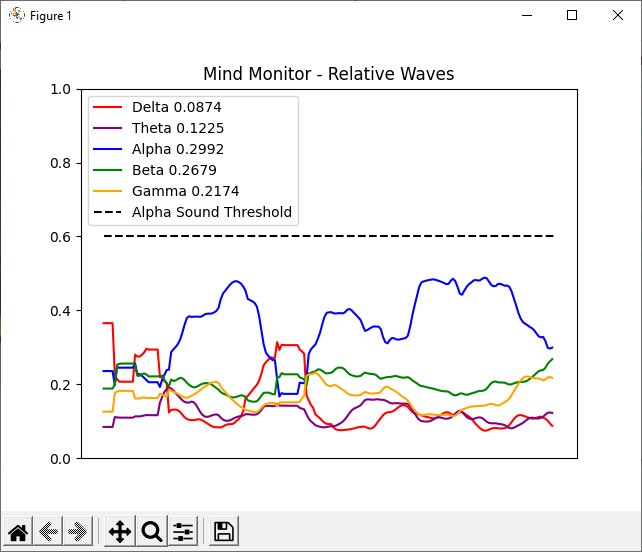
Task: Save the figure with floppy icon
Action: click(224, 532)
